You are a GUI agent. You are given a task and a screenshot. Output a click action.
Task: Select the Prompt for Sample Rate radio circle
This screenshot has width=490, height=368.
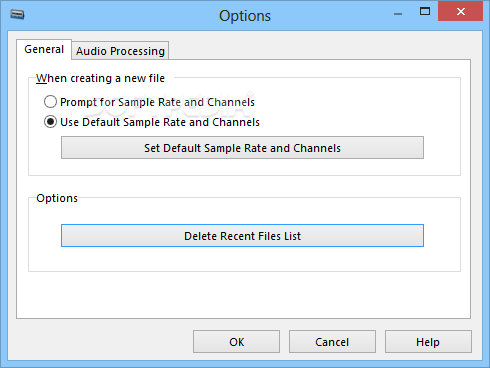click(50, 102)
